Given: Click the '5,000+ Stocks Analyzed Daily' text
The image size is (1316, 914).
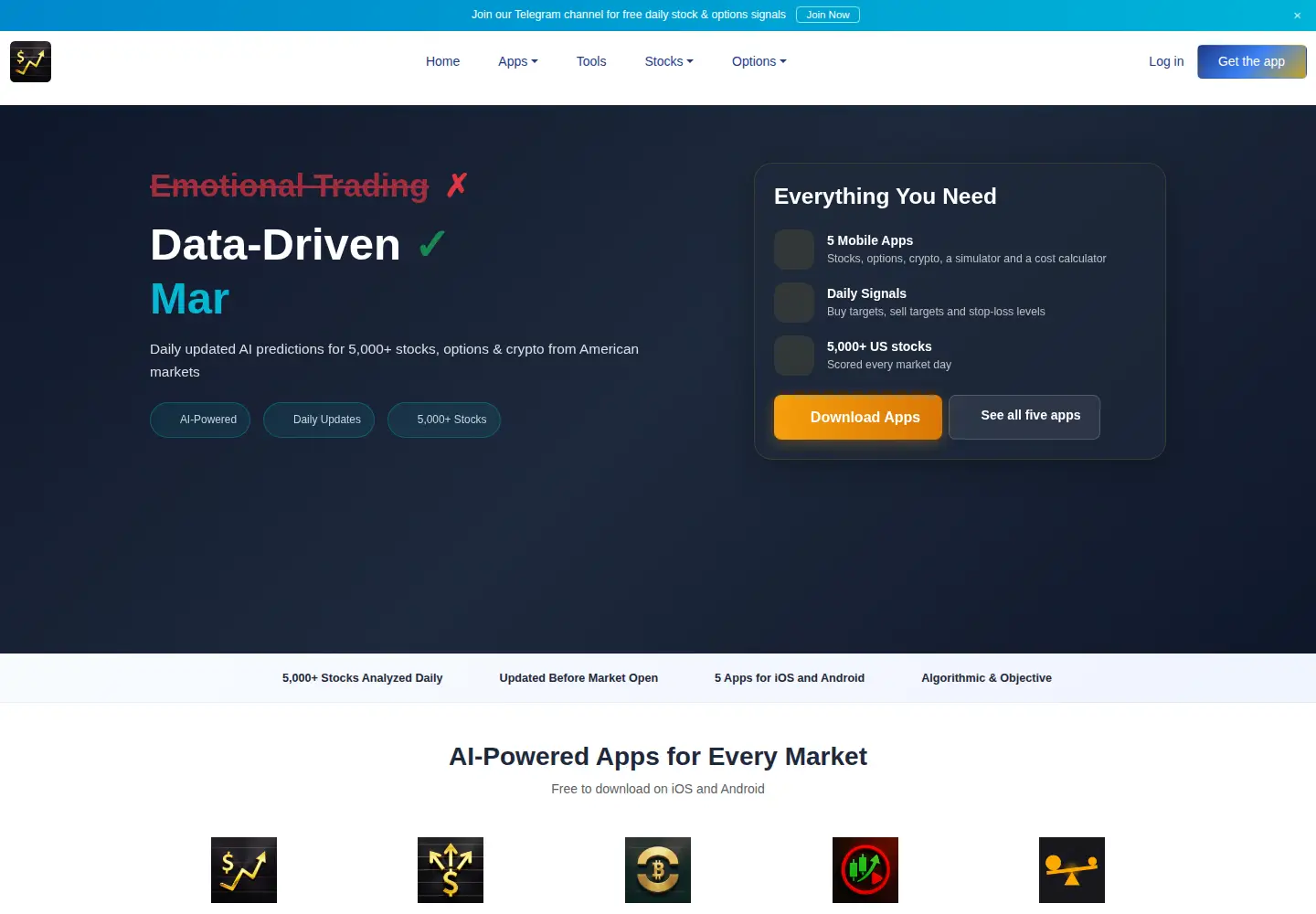Looking at the screenshot, I should (x=362, y=678).
